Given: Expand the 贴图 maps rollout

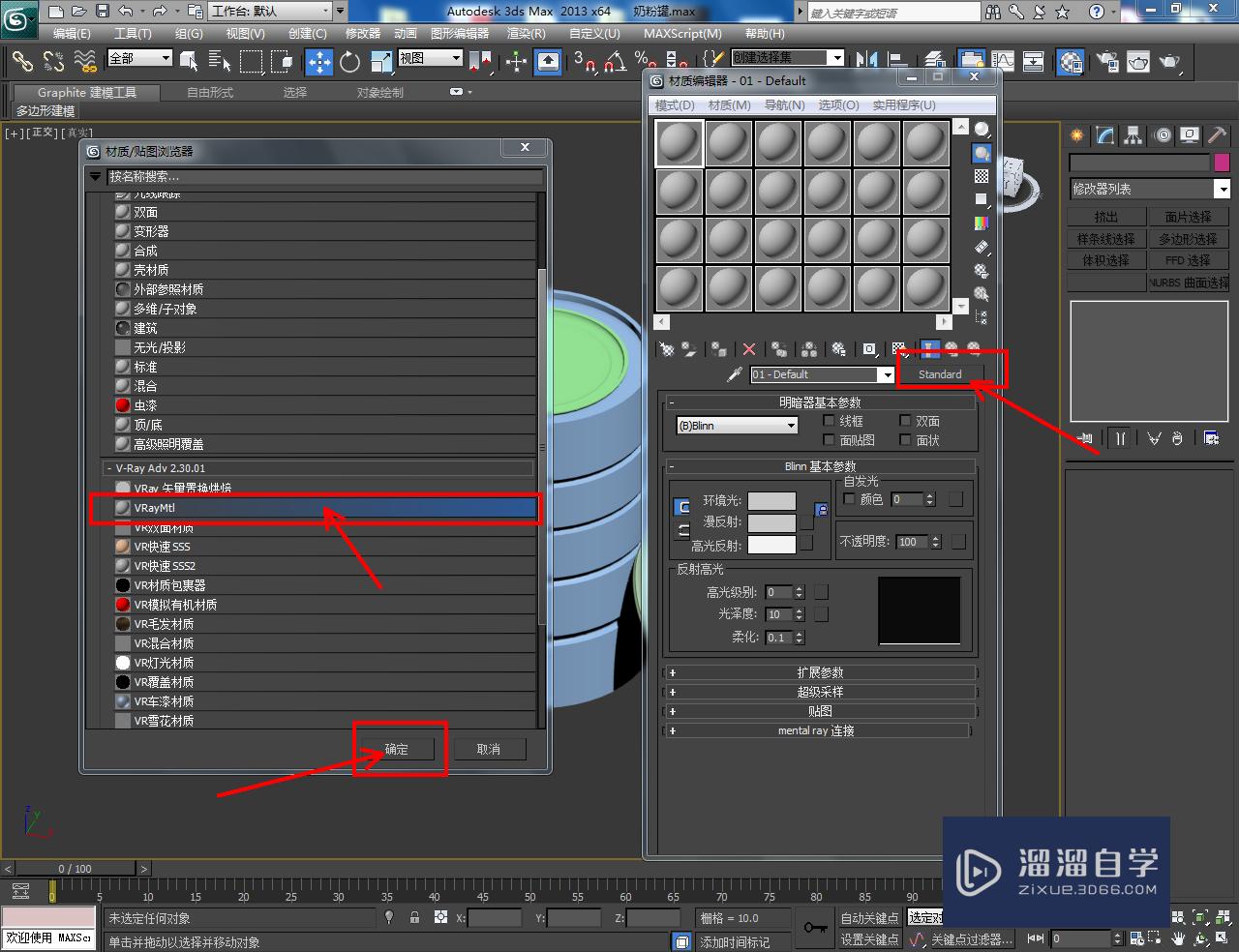Looking at the screenshot, I should coord(820,711).
